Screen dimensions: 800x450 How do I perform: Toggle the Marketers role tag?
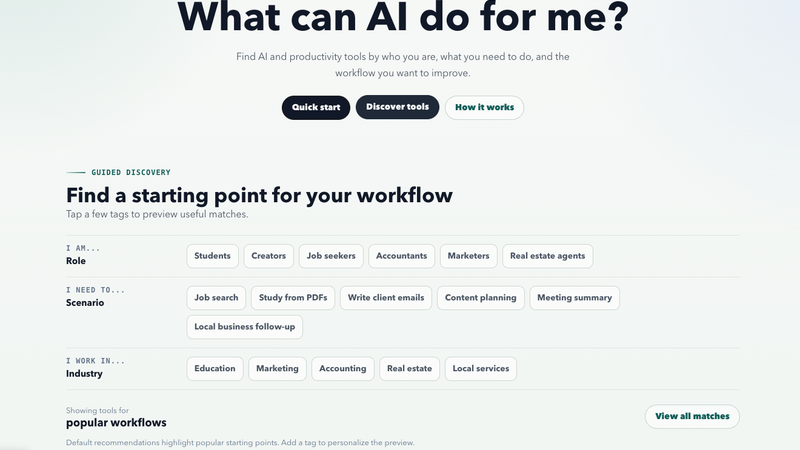click(468, 256)
